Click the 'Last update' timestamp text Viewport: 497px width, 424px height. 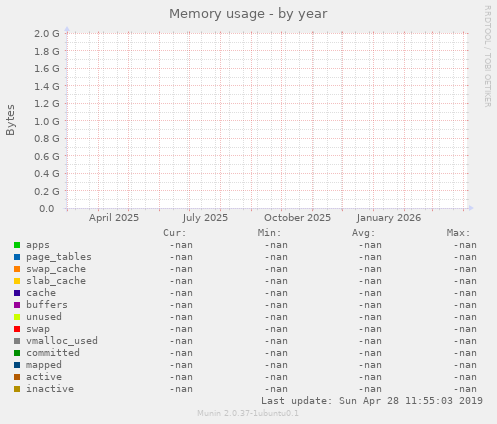click(372, 401)
